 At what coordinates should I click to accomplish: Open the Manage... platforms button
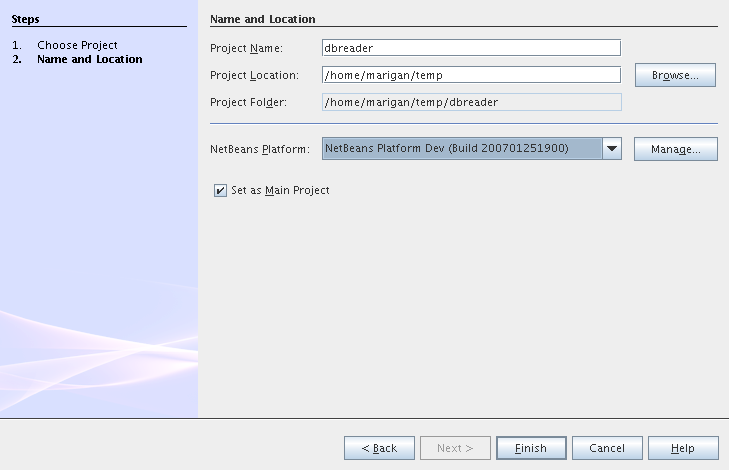click(675, 149)
